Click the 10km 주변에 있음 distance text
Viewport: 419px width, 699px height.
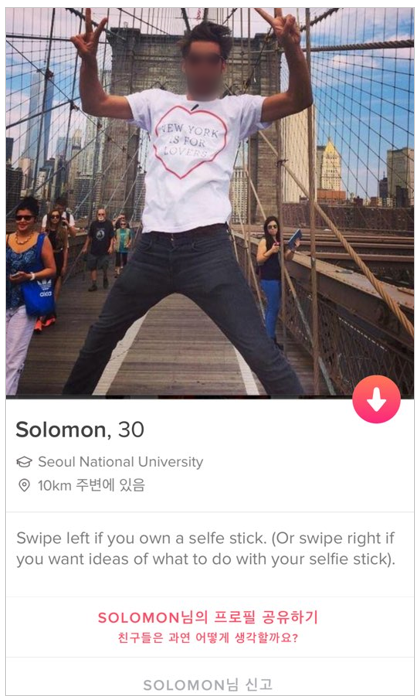(91, 485)
